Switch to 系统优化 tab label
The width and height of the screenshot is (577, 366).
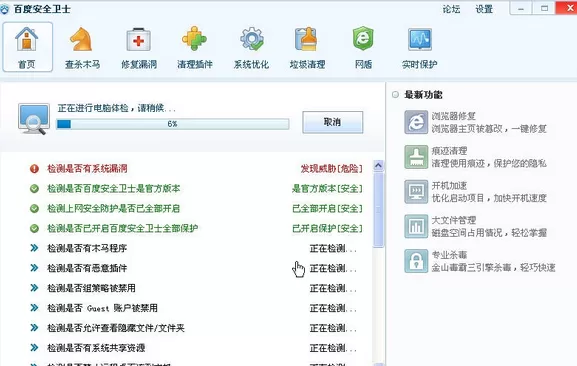[251, 64]
